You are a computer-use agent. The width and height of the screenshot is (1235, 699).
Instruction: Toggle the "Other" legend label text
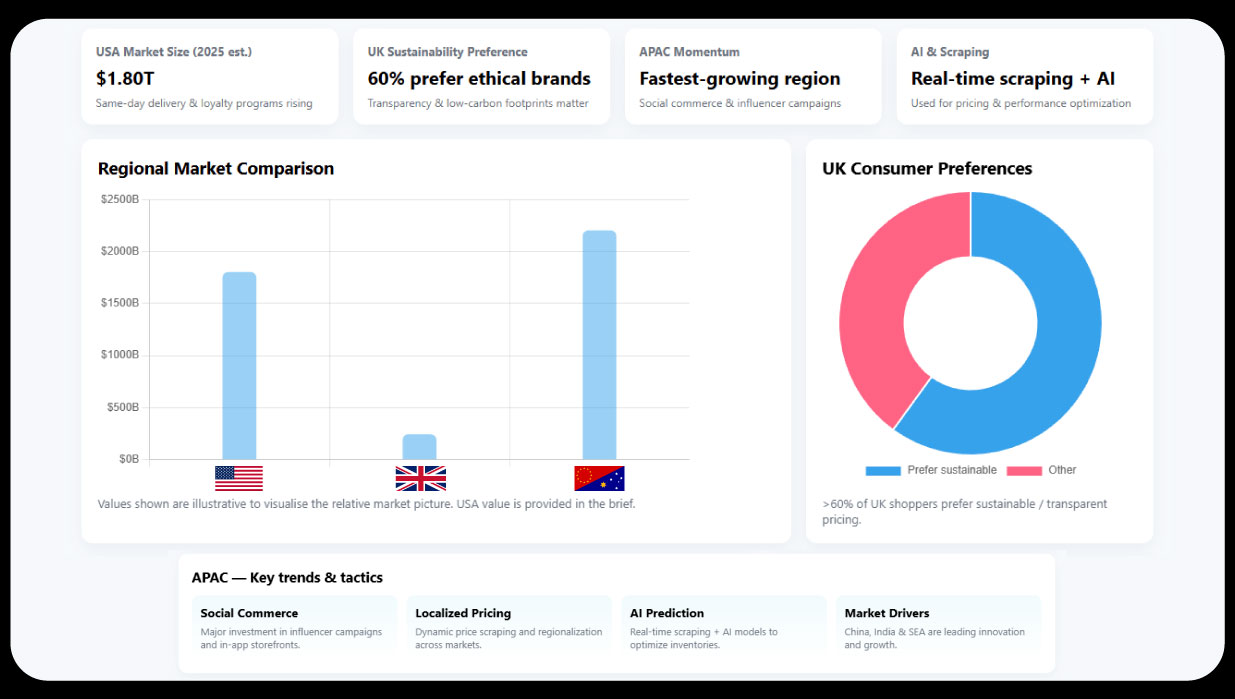pos(1062,471)
